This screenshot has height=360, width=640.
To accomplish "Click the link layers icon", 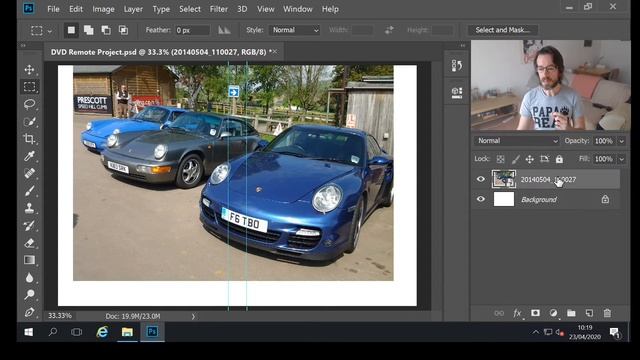I will click(x=499, y=313).
